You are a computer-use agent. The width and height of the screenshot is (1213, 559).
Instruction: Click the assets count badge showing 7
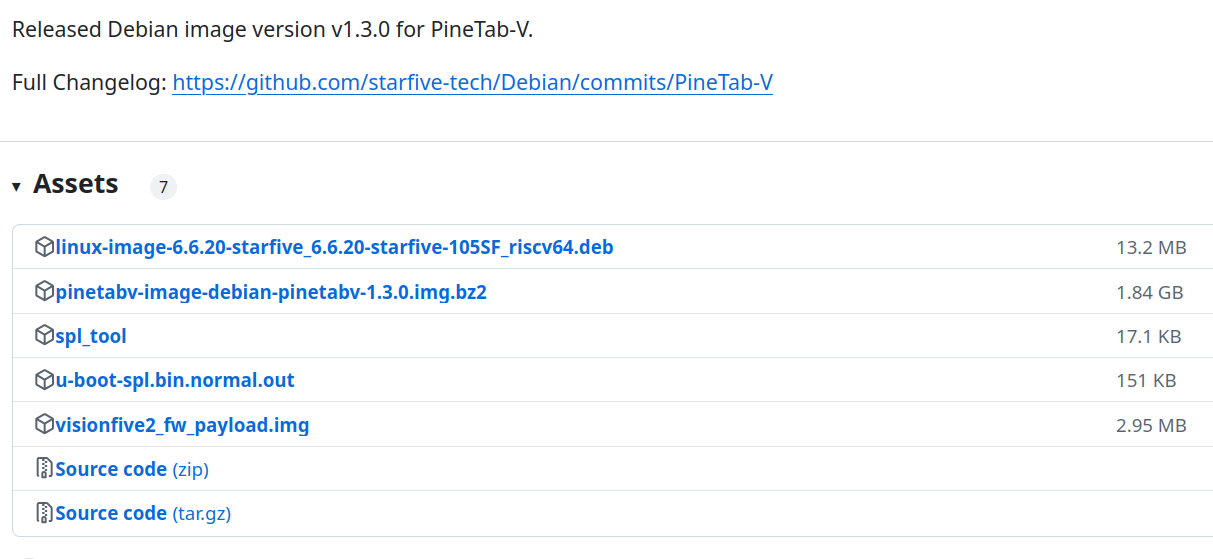tap(163, 187)
